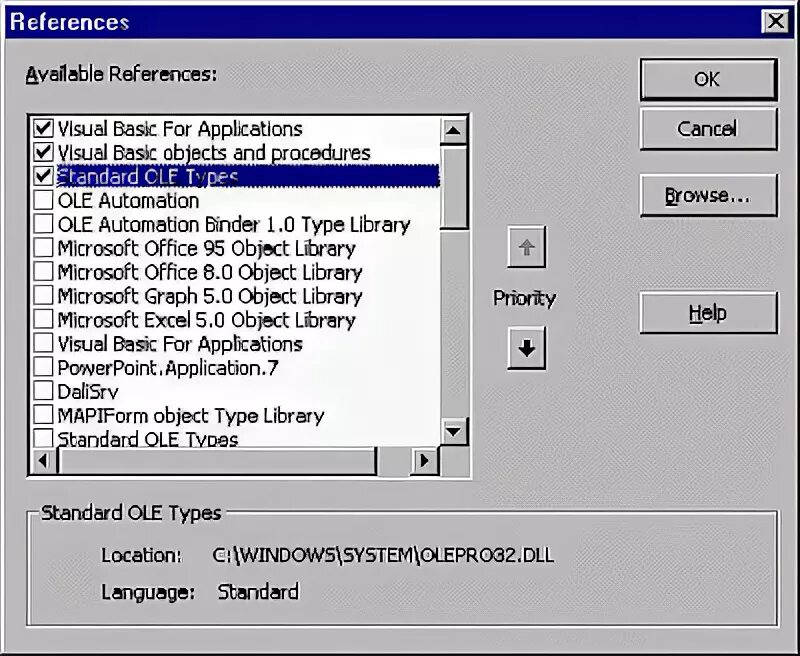800x656 pixels.
Task: Select the OLE Automation list entry text
Action: 128,200
